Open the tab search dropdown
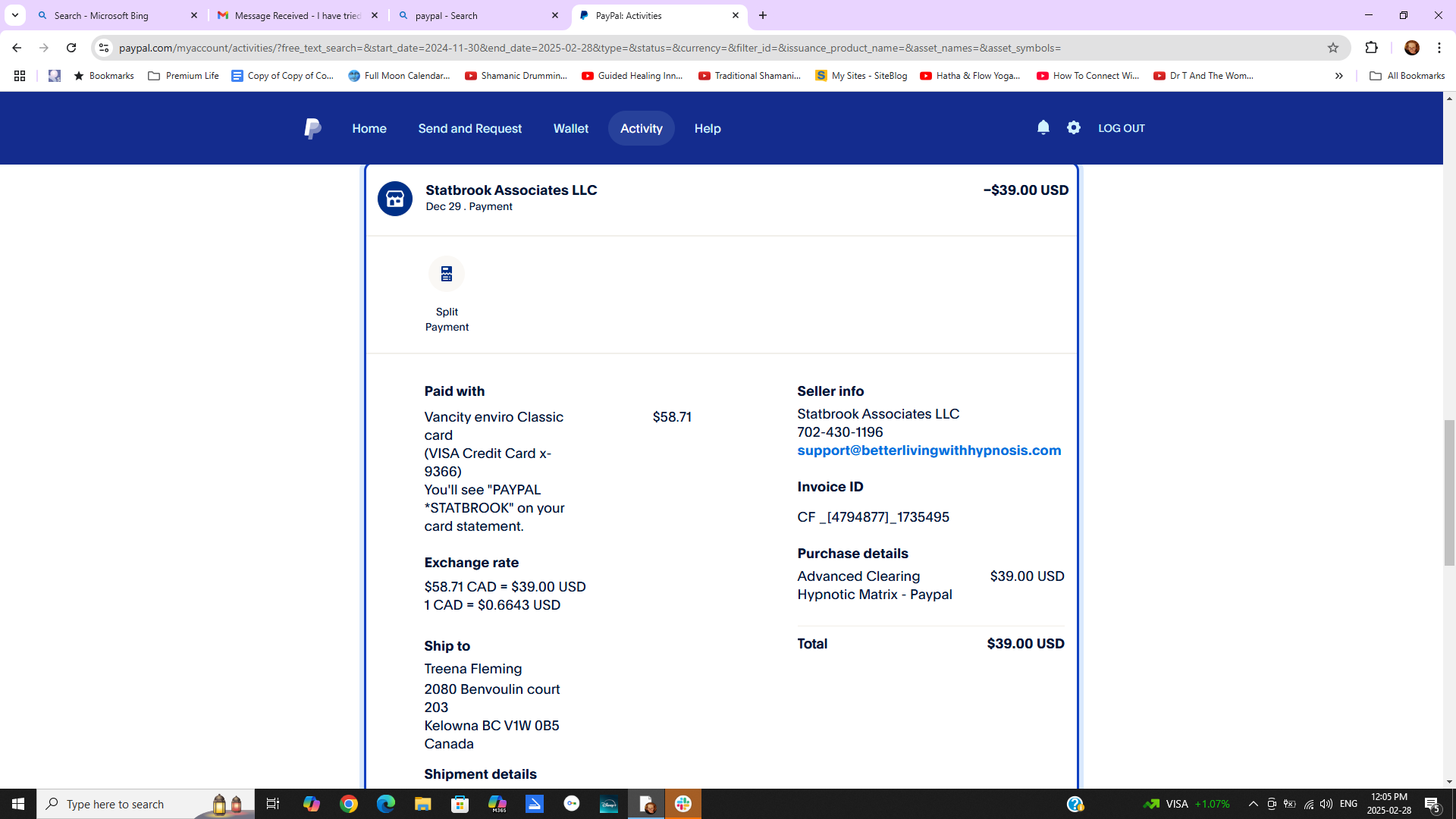 click(14, 15)
